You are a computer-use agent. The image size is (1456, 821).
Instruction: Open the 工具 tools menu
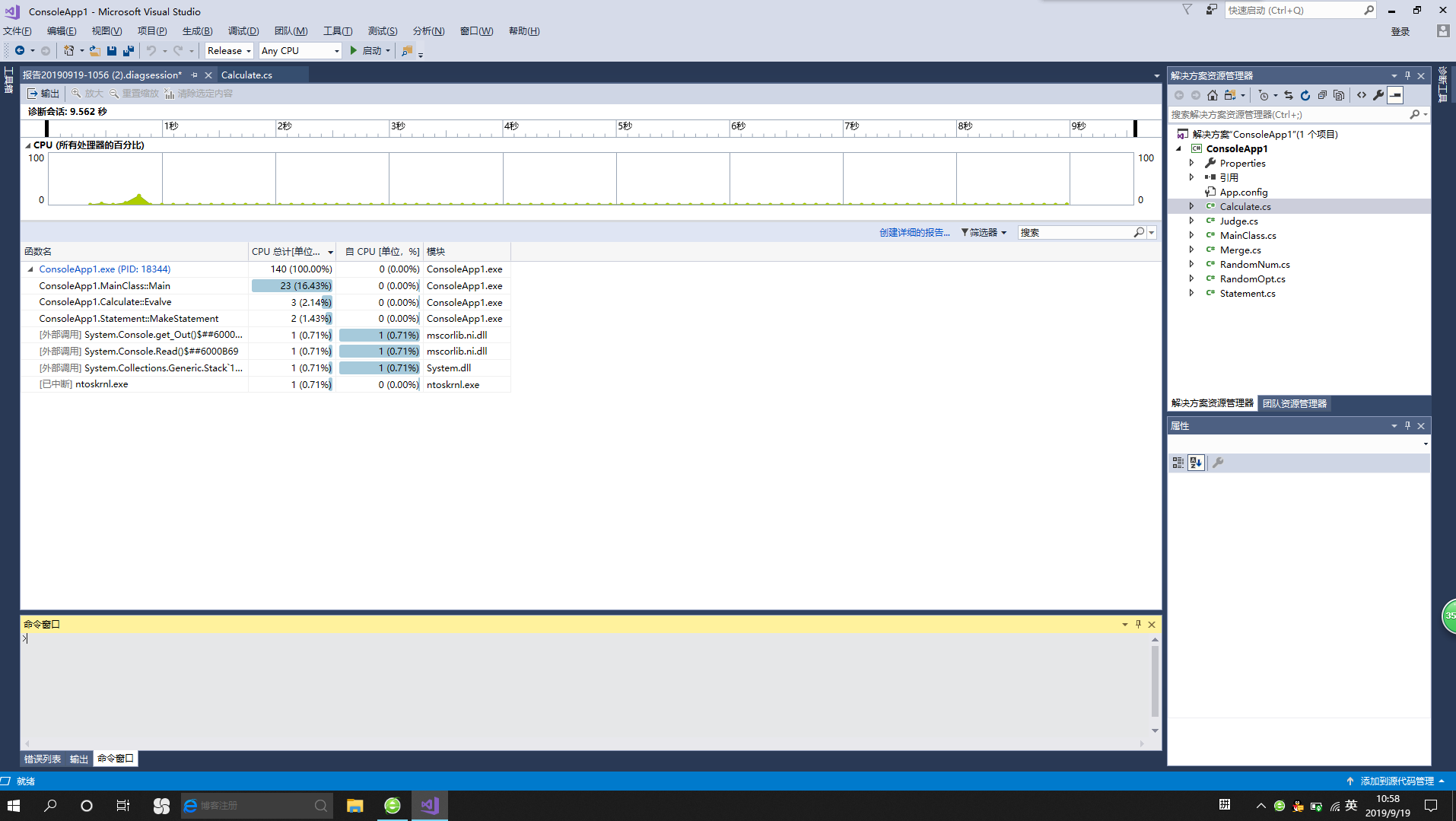[x=338, y=31]
